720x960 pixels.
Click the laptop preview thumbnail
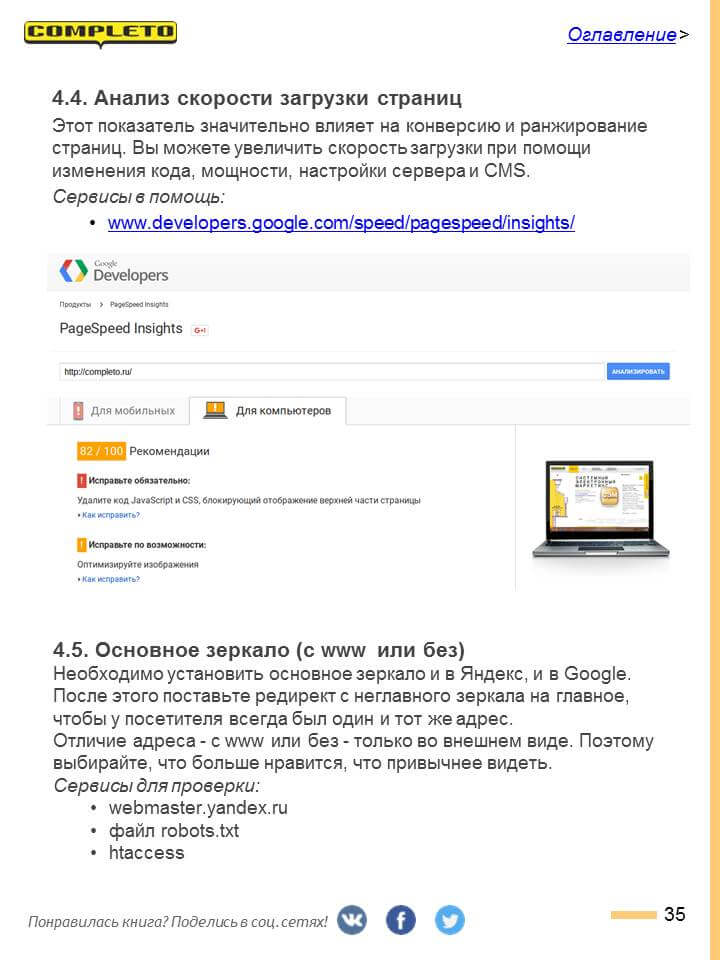point(601,510)
